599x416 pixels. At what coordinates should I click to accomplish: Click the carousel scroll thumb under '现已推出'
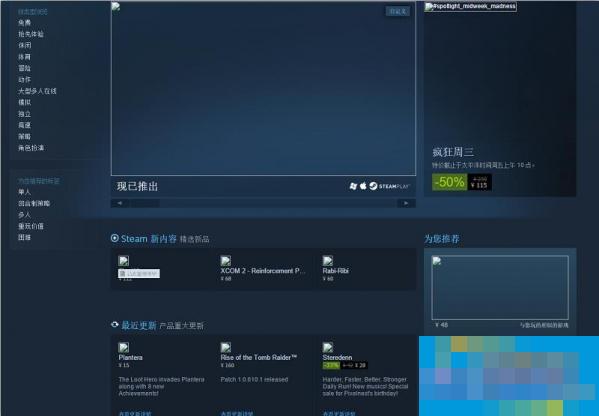coord(145,203)
